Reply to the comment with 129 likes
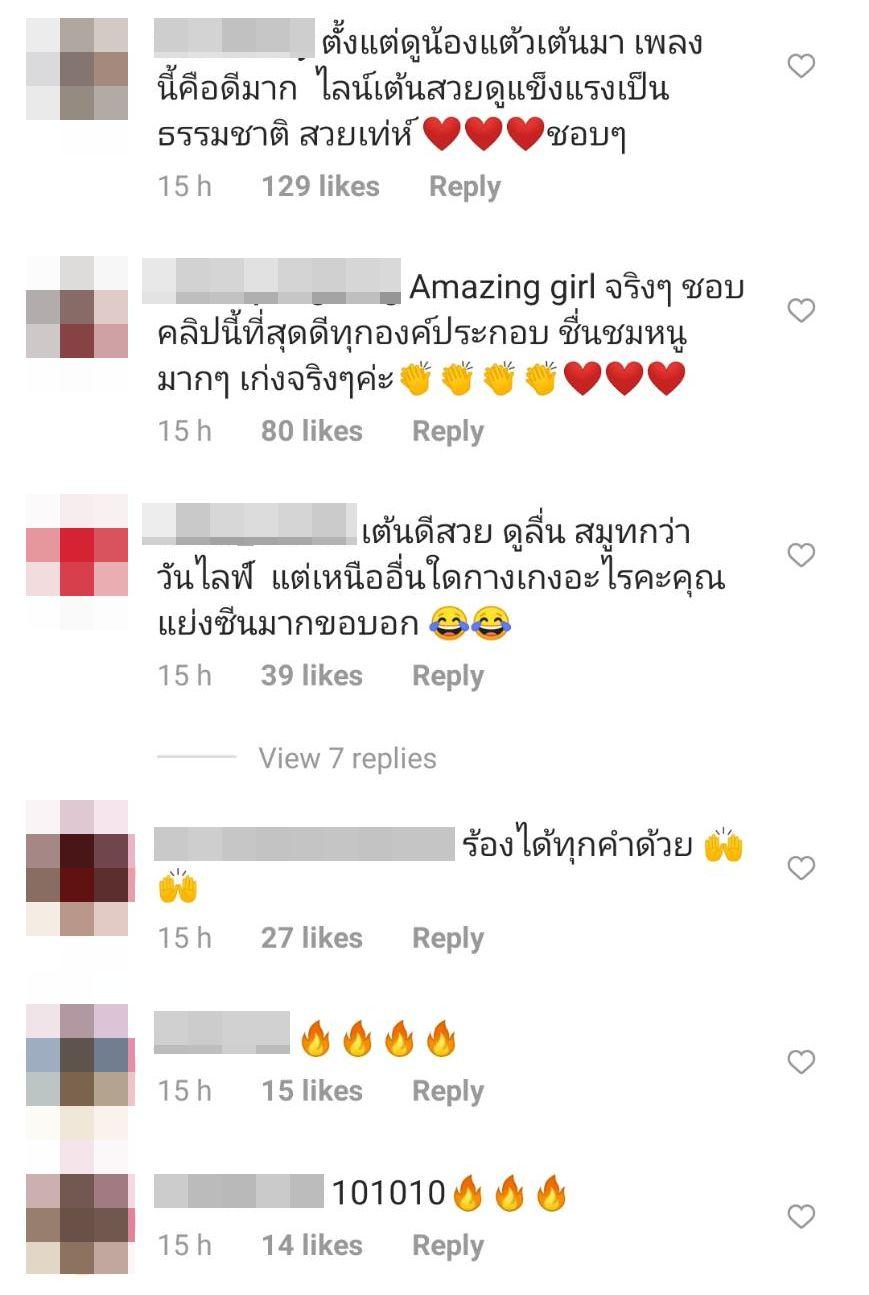 point(465,187)
